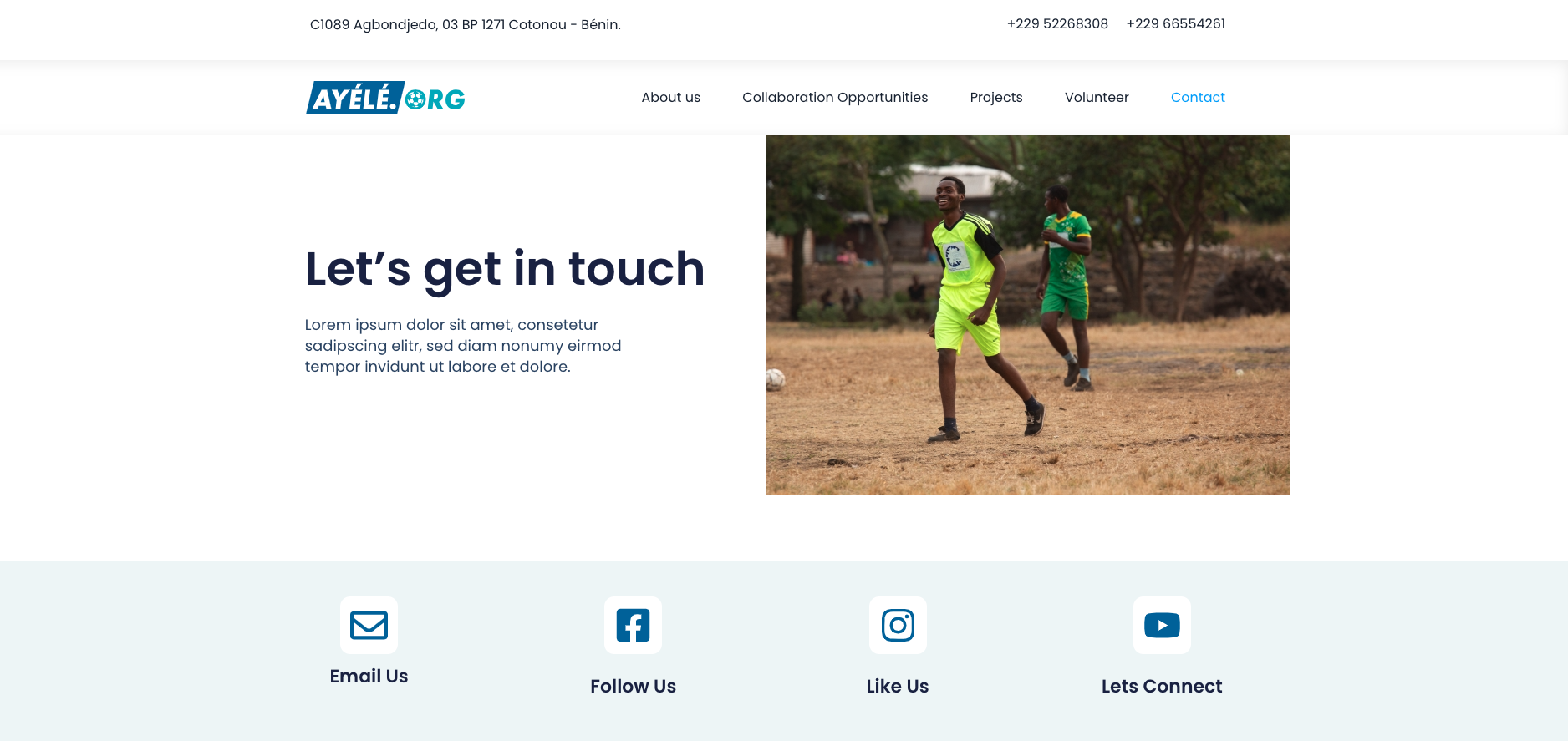Open the Facebook icon tile
1568x751 pixels.
633,625
